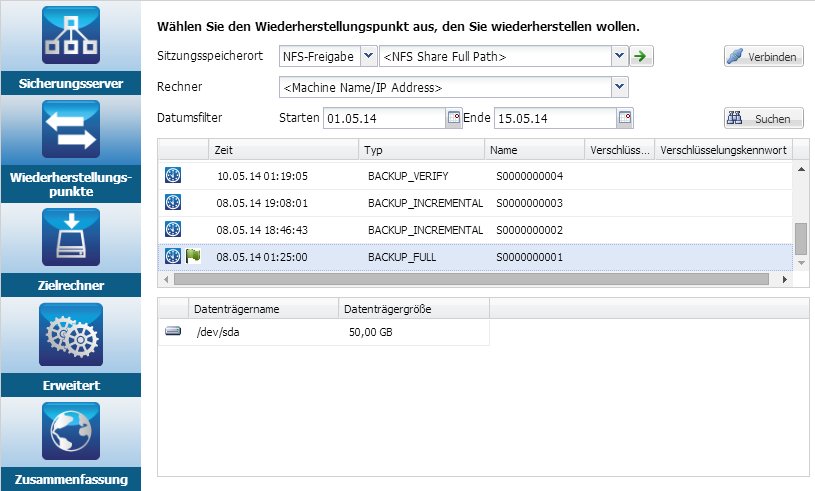Open the Starten date calendar icon
The height and width of the screenshot is (491, 815).
point(454,117)
